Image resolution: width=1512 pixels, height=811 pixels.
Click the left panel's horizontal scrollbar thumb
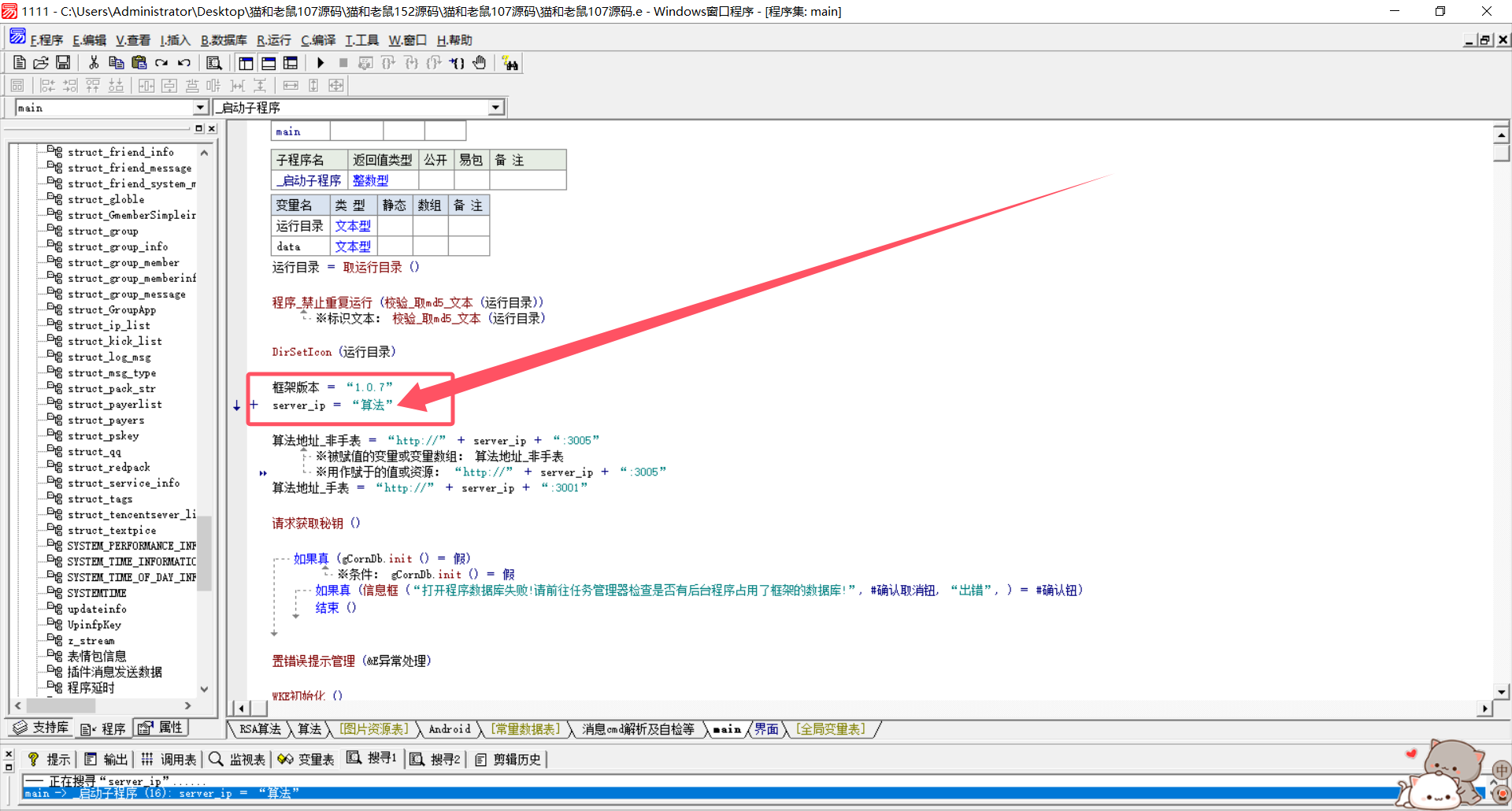coord(71,705)
